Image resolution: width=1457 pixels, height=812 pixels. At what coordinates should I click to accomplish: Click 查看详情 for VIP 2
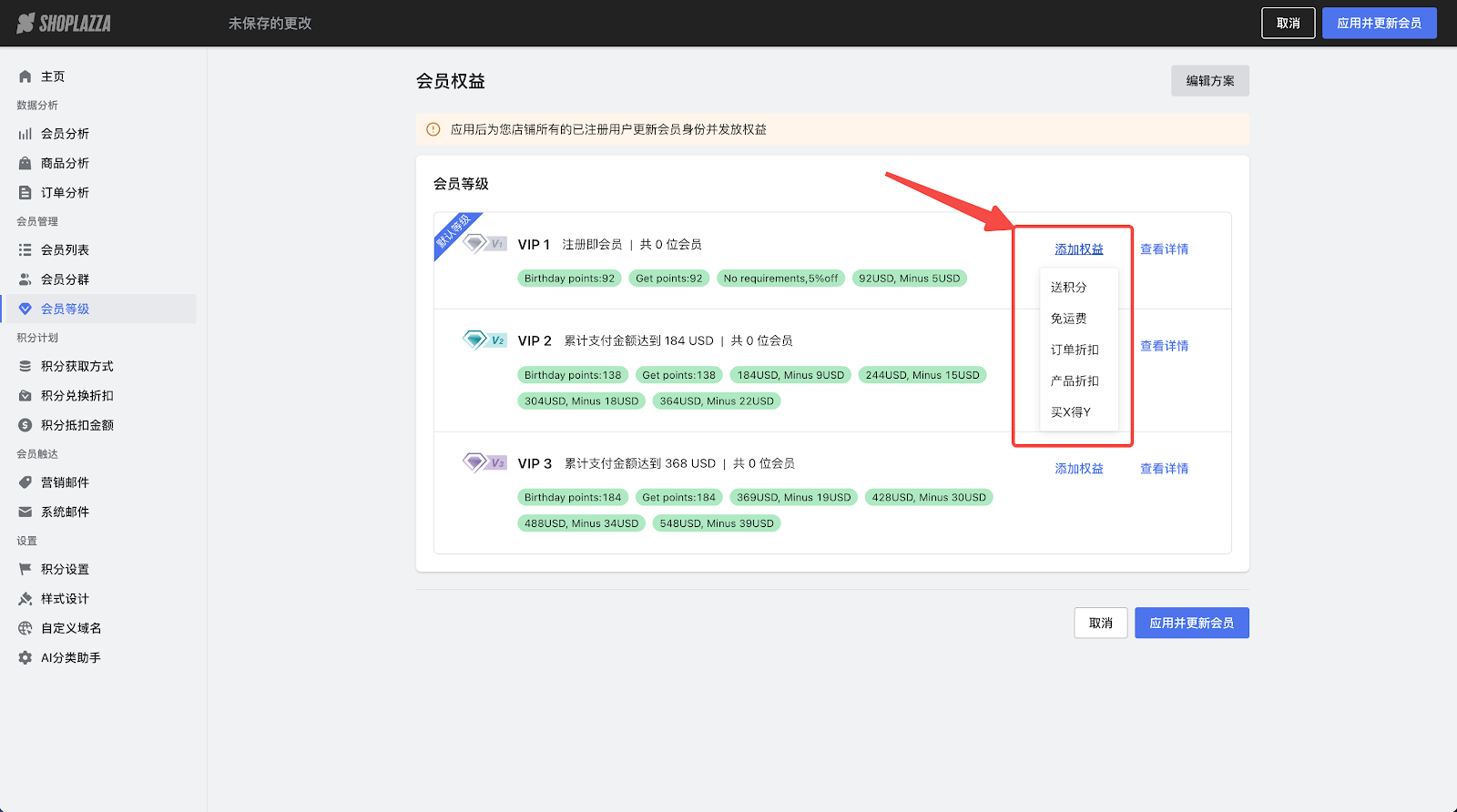[x=1165, y=346]
